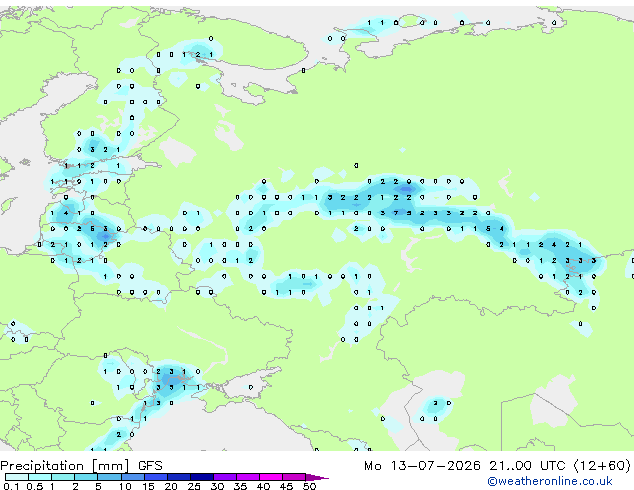Pick the 35–40 mm purple legend swatch

(x=248, y=477)
